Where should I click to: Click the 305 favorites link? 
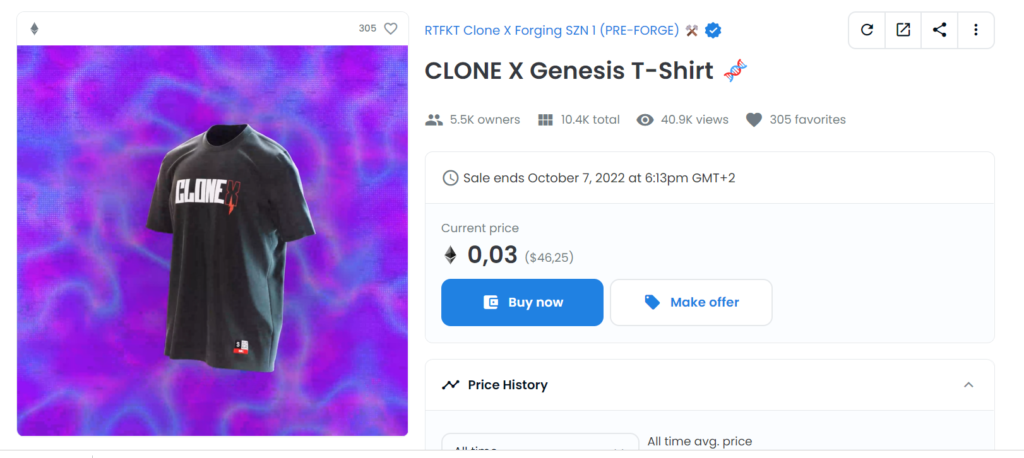pos(807,120)
